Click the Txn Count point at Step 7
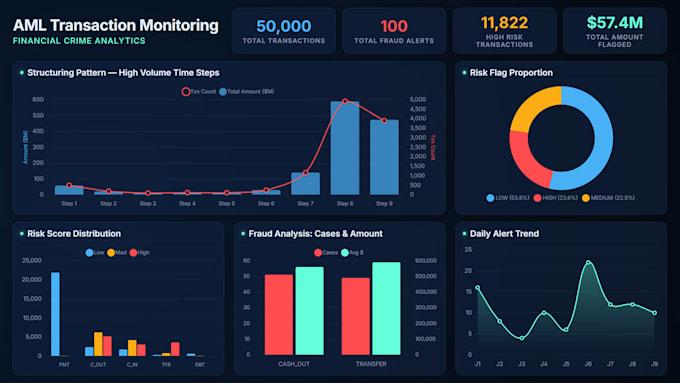The height and width of the screenshot is (383, 680). coord(305,173)
